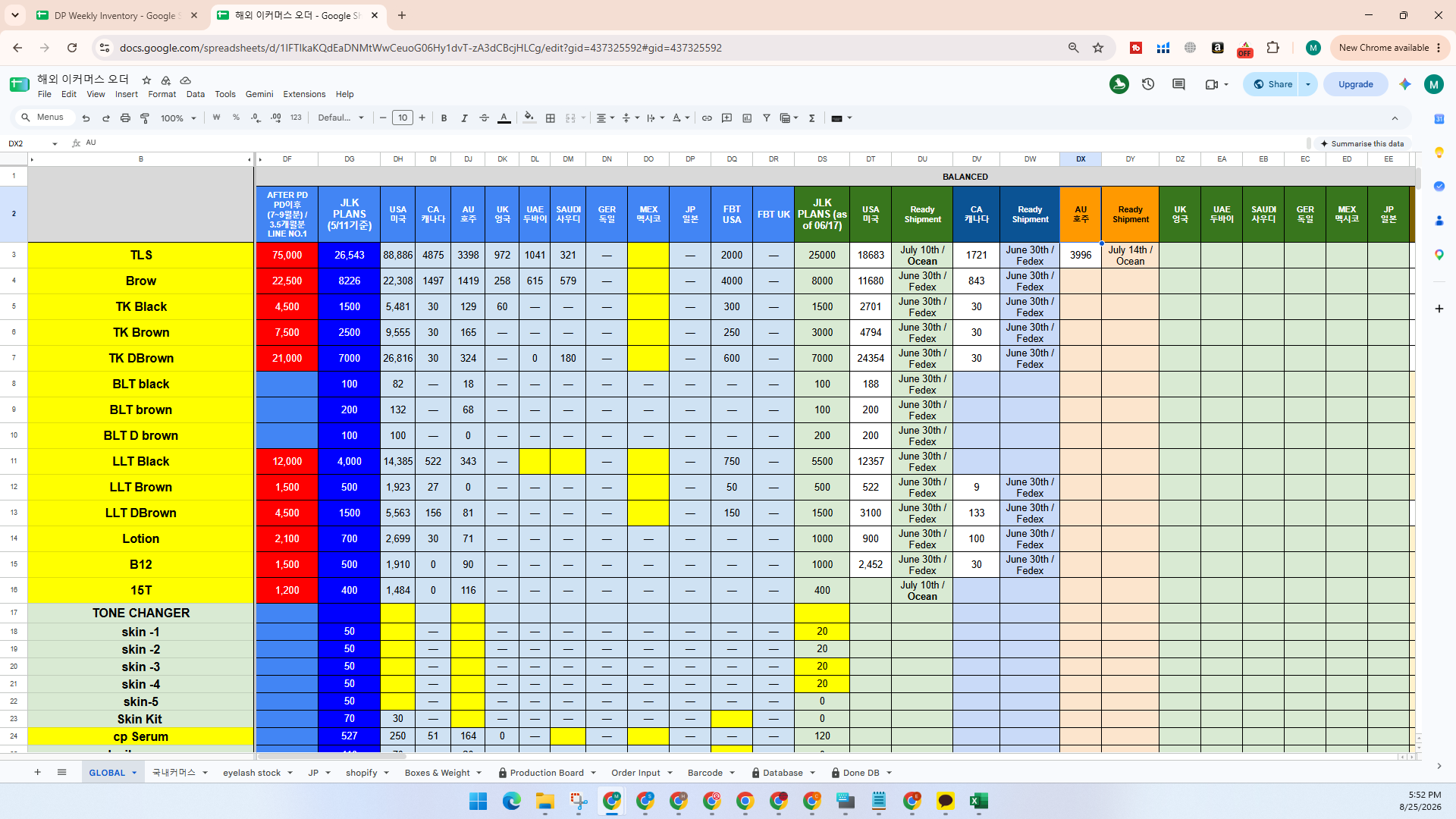Toggle italic formatting
This screenshot has height=819, width=1456.
coord(464,118)
